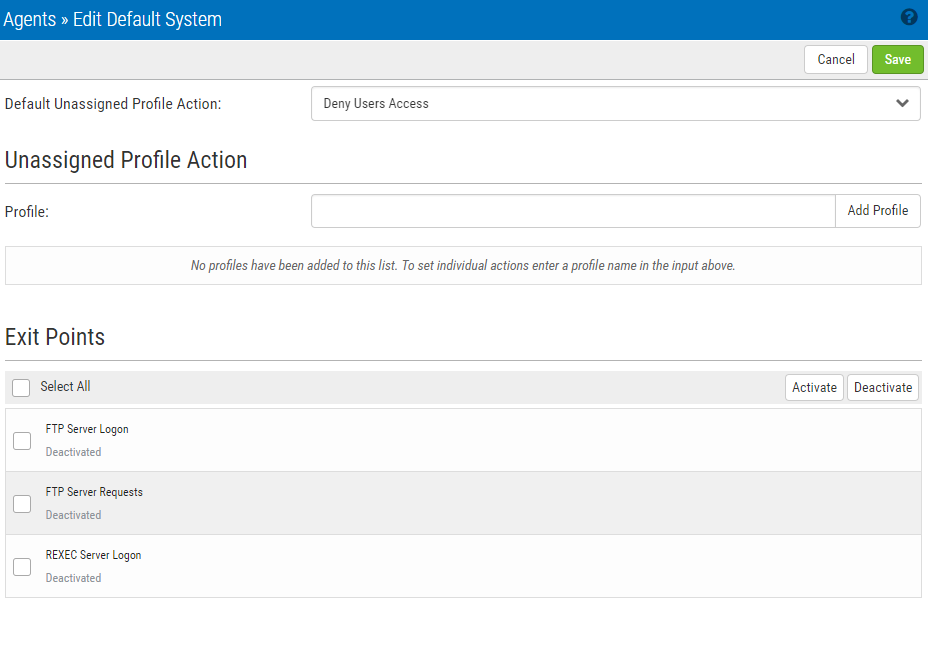Check the FTP Server Logon checkbox

pyautogui.click(x=22, y=441)
